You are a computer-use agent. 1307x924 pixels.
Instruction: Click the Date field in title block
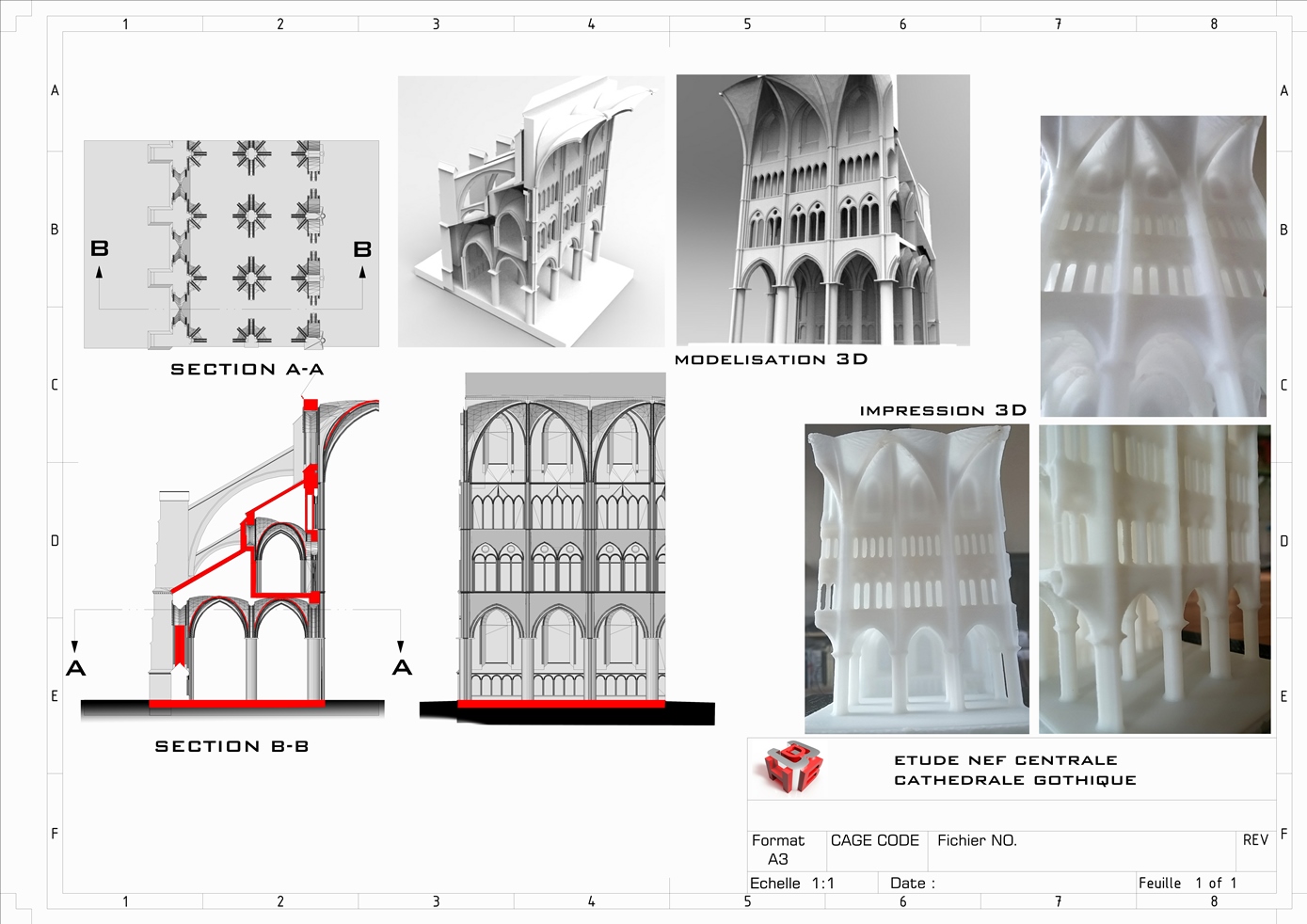click(x=913, y=883)
